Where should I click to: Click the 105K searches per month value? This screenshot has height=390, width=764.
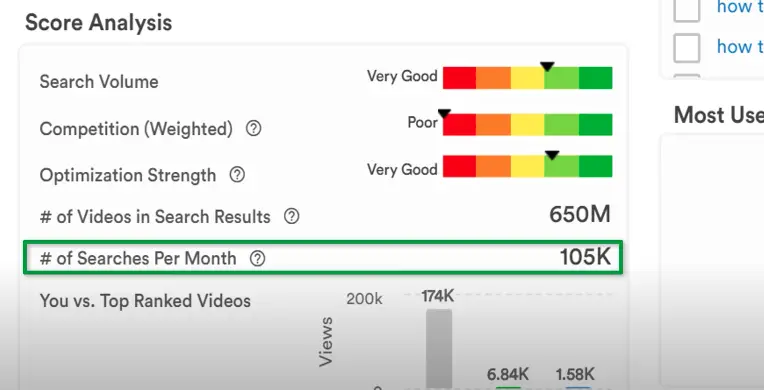[585, 257]
